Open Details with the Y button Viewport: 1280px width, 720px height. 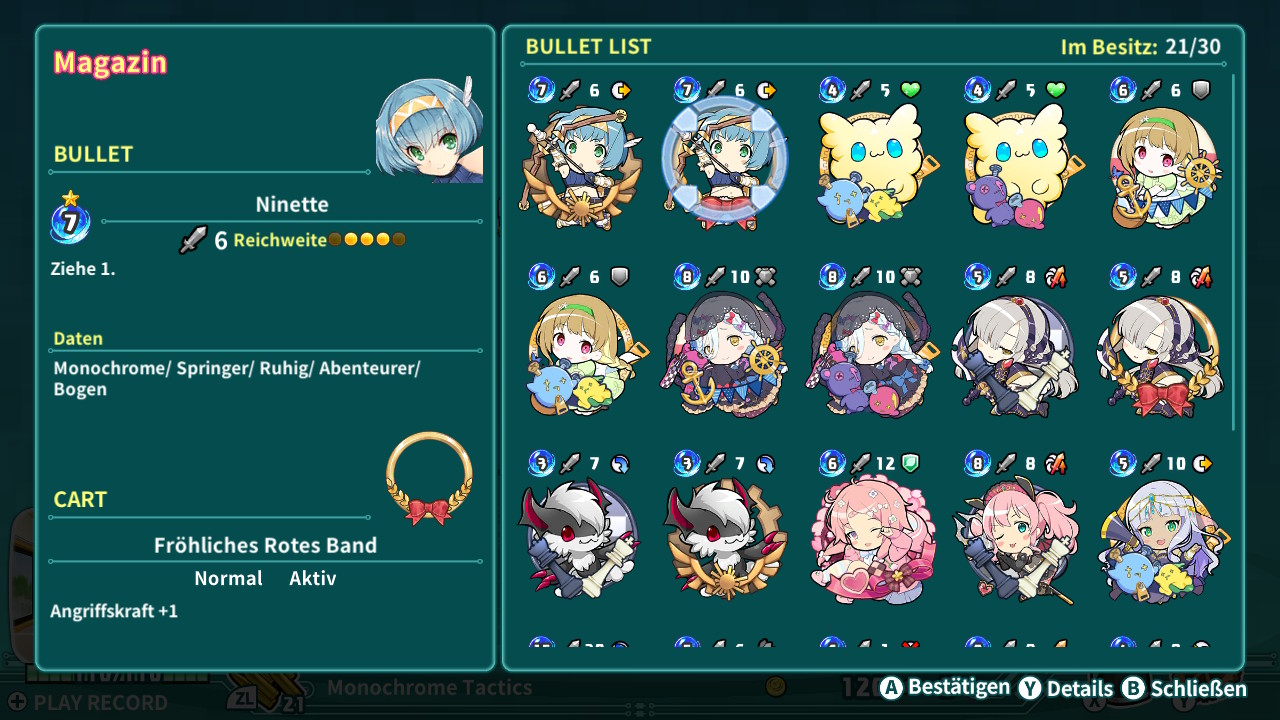point(1065,688)
